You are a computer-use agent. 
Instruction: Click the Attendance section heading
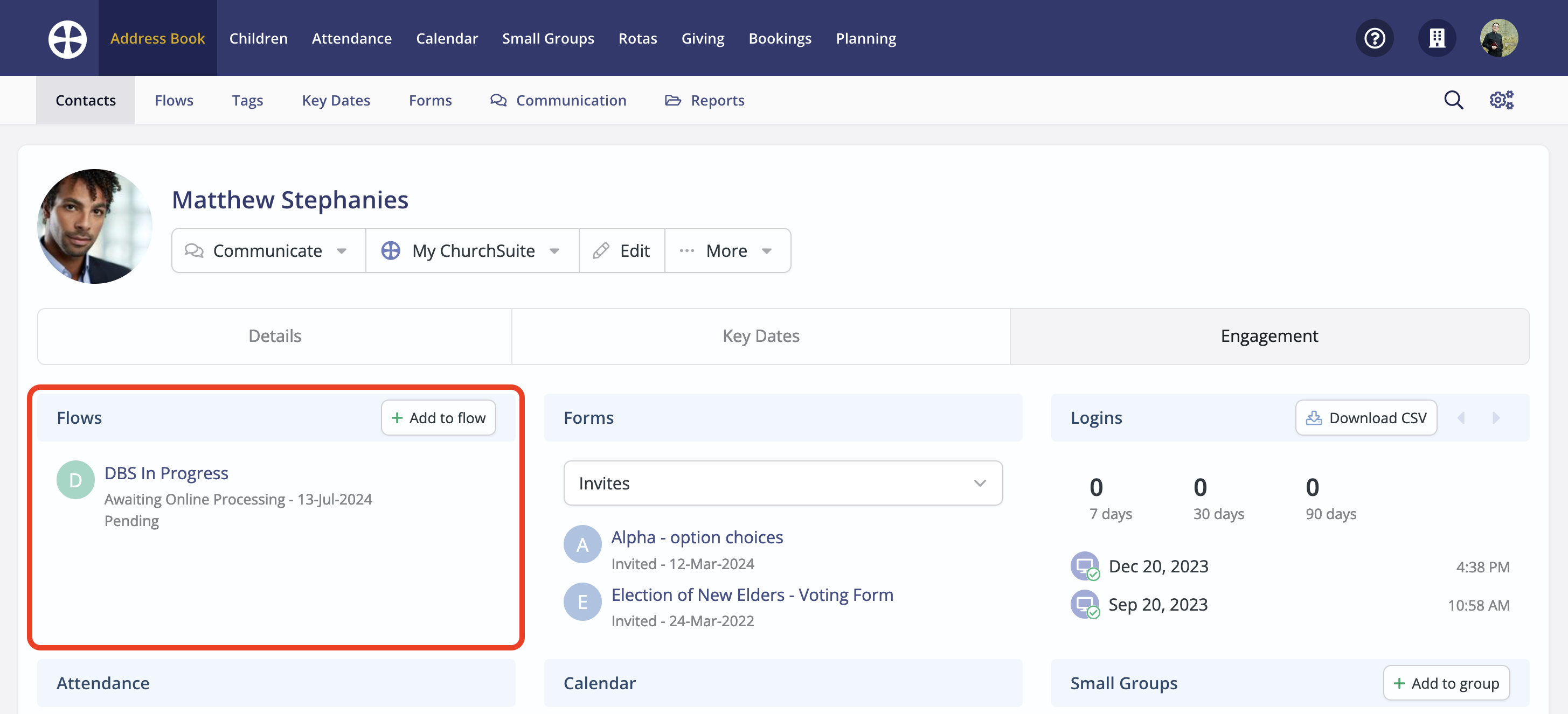point(103,683)
